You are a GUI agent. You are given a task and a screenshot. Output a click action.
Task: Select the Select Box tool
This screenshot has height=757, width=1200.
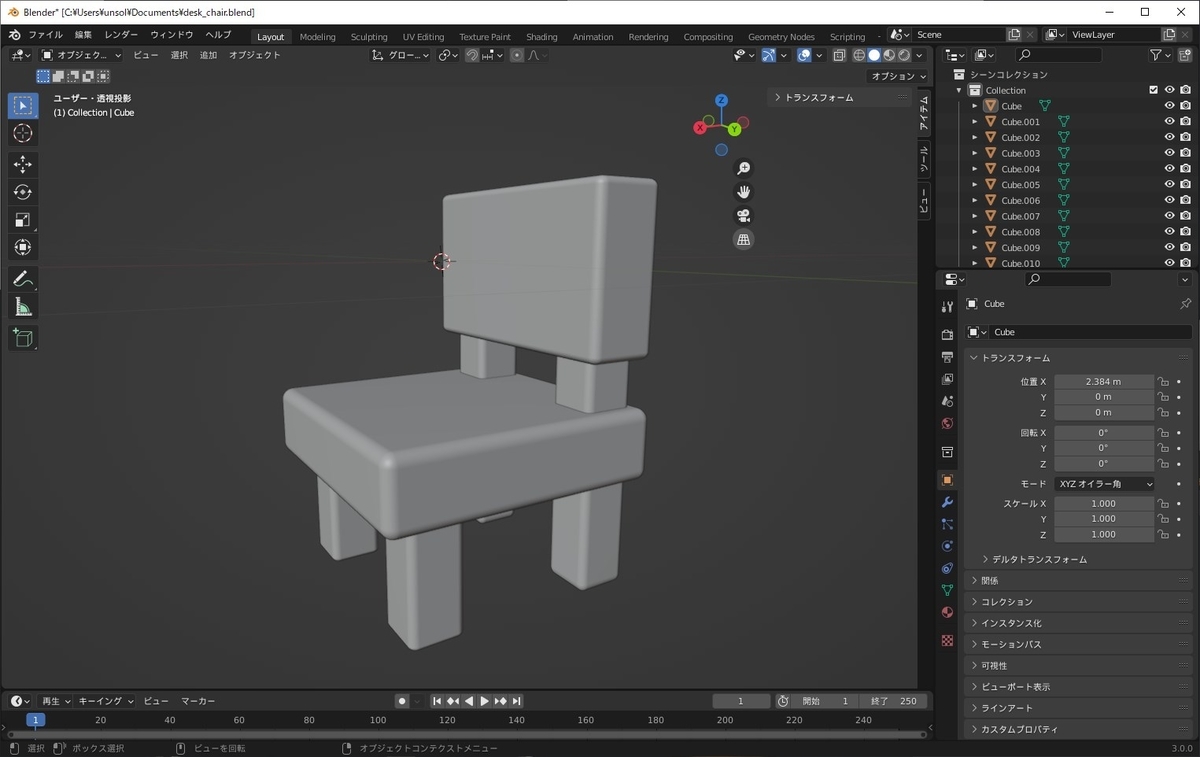(23, 105)
